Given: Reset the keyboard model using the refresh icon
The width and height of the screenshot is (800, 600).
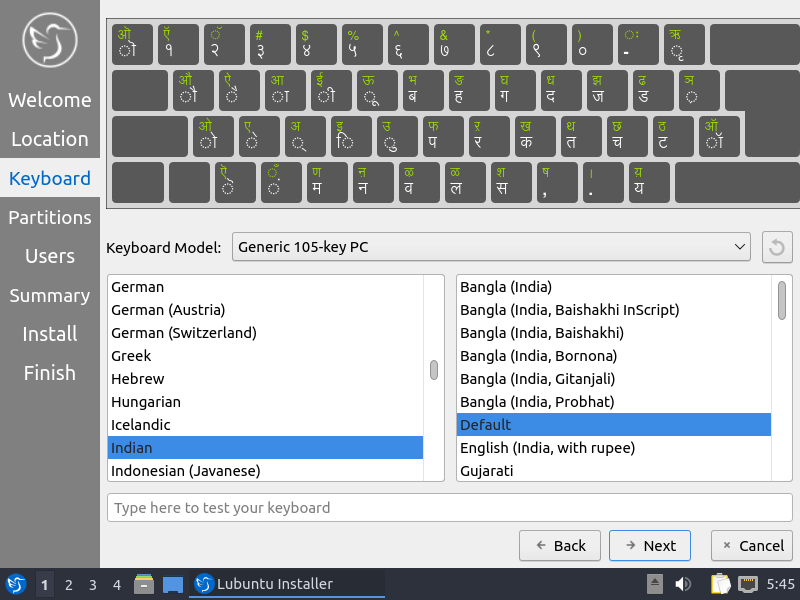Looking at the screenshot, I should click(777, 247).
